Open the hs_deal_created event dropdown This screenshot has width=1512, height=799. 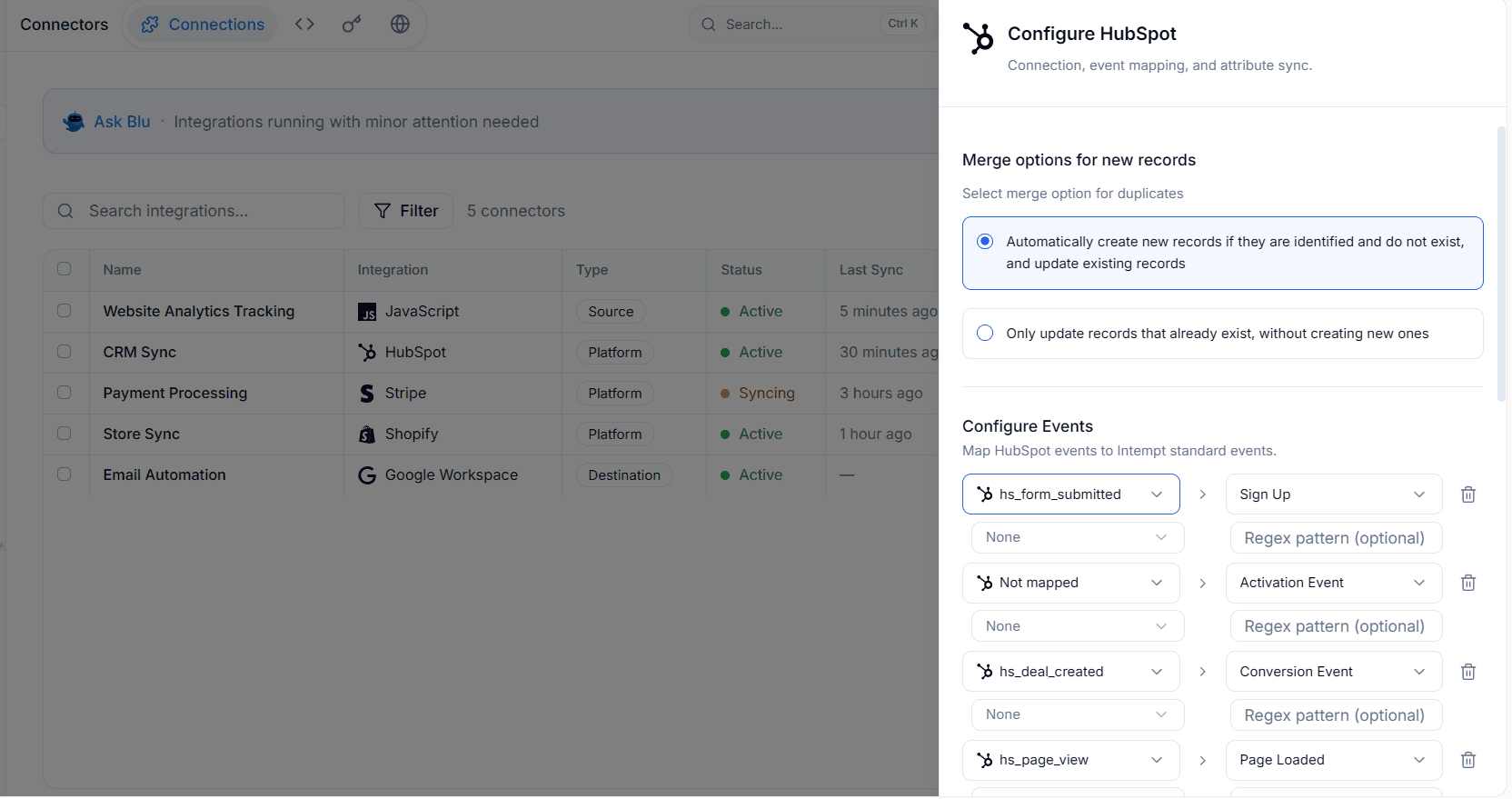[x=1070, y=672]
